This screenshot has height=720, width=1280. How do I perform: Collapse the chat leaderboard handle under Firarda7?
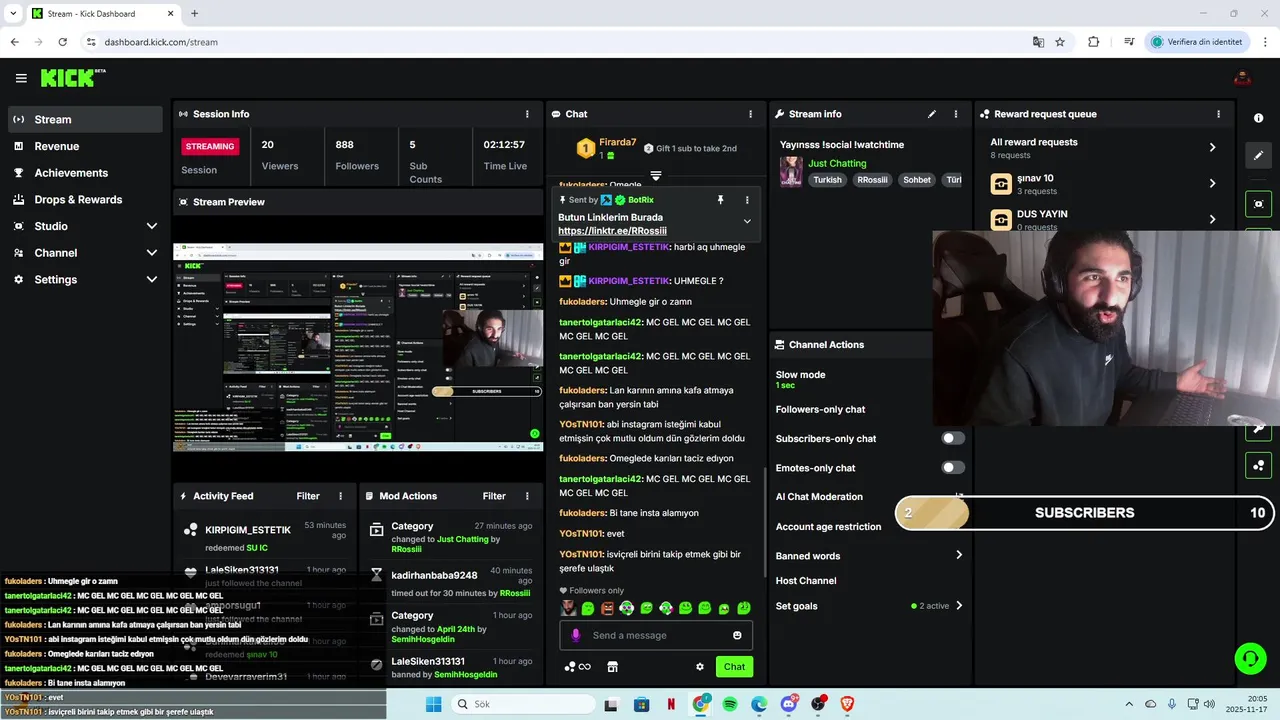(x=656, y=175)
